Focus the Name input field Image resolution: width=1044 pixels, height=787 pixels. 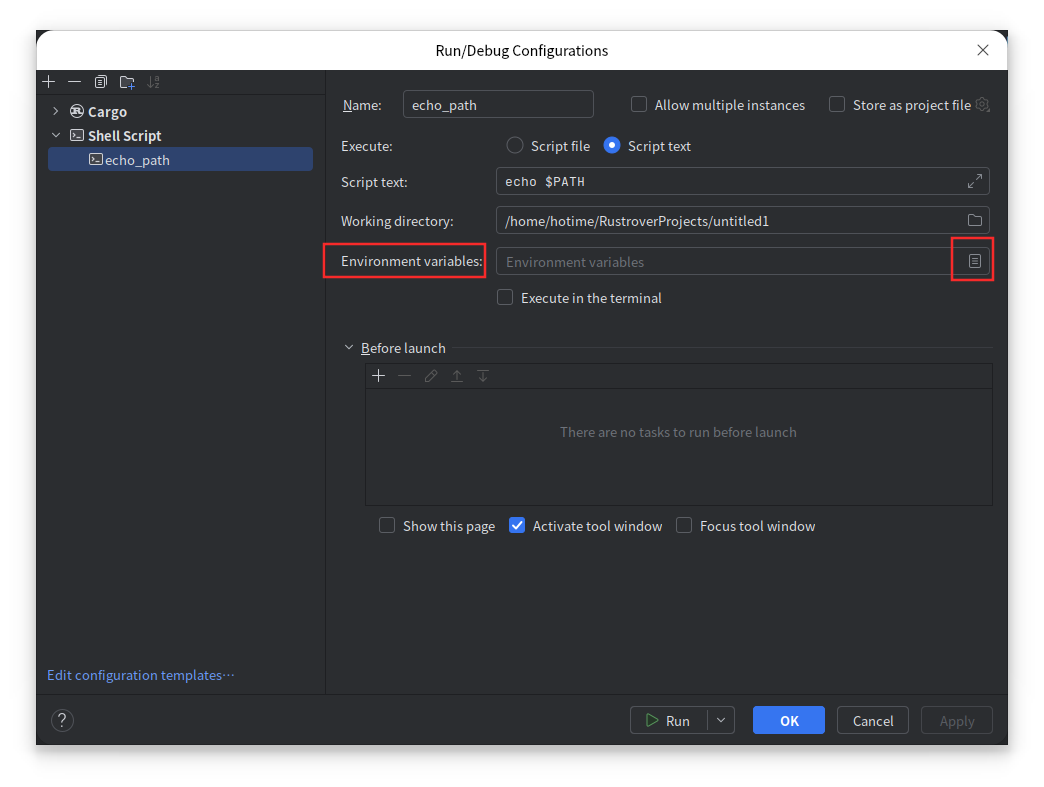click(x=498, y=105)
